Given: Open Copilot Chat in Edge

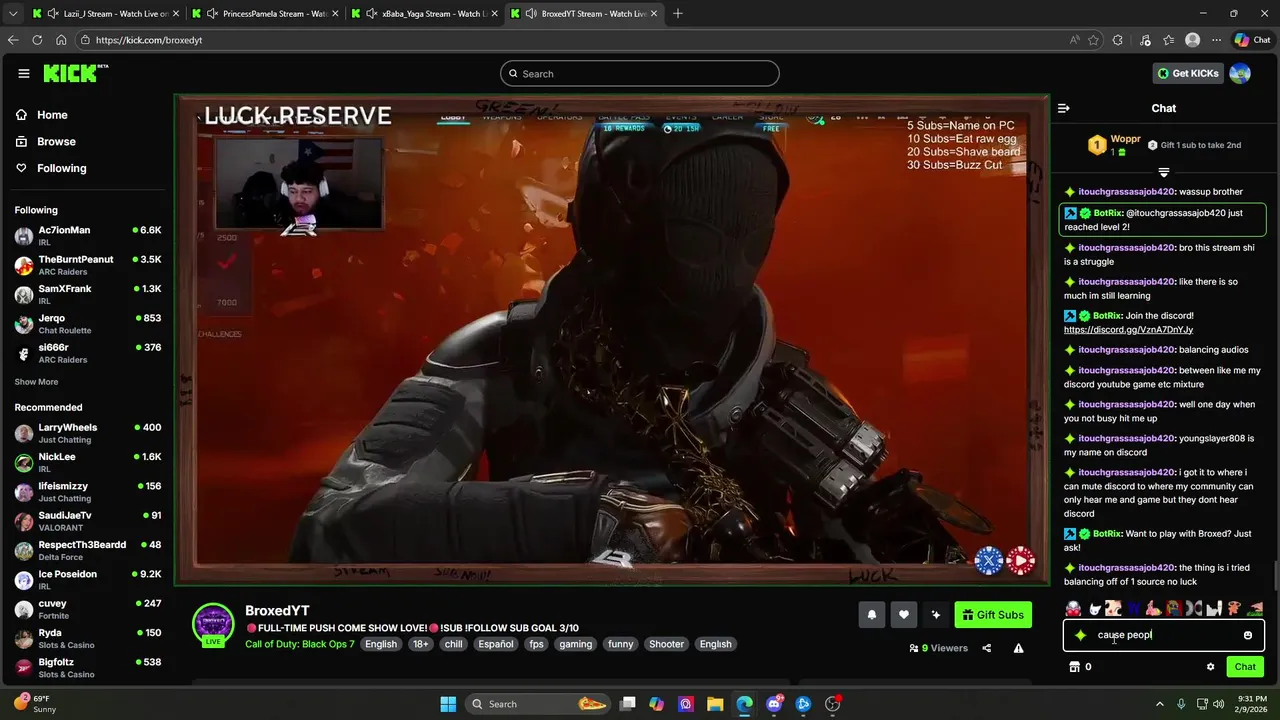Looking at the screenshot, I should 1252,40.
